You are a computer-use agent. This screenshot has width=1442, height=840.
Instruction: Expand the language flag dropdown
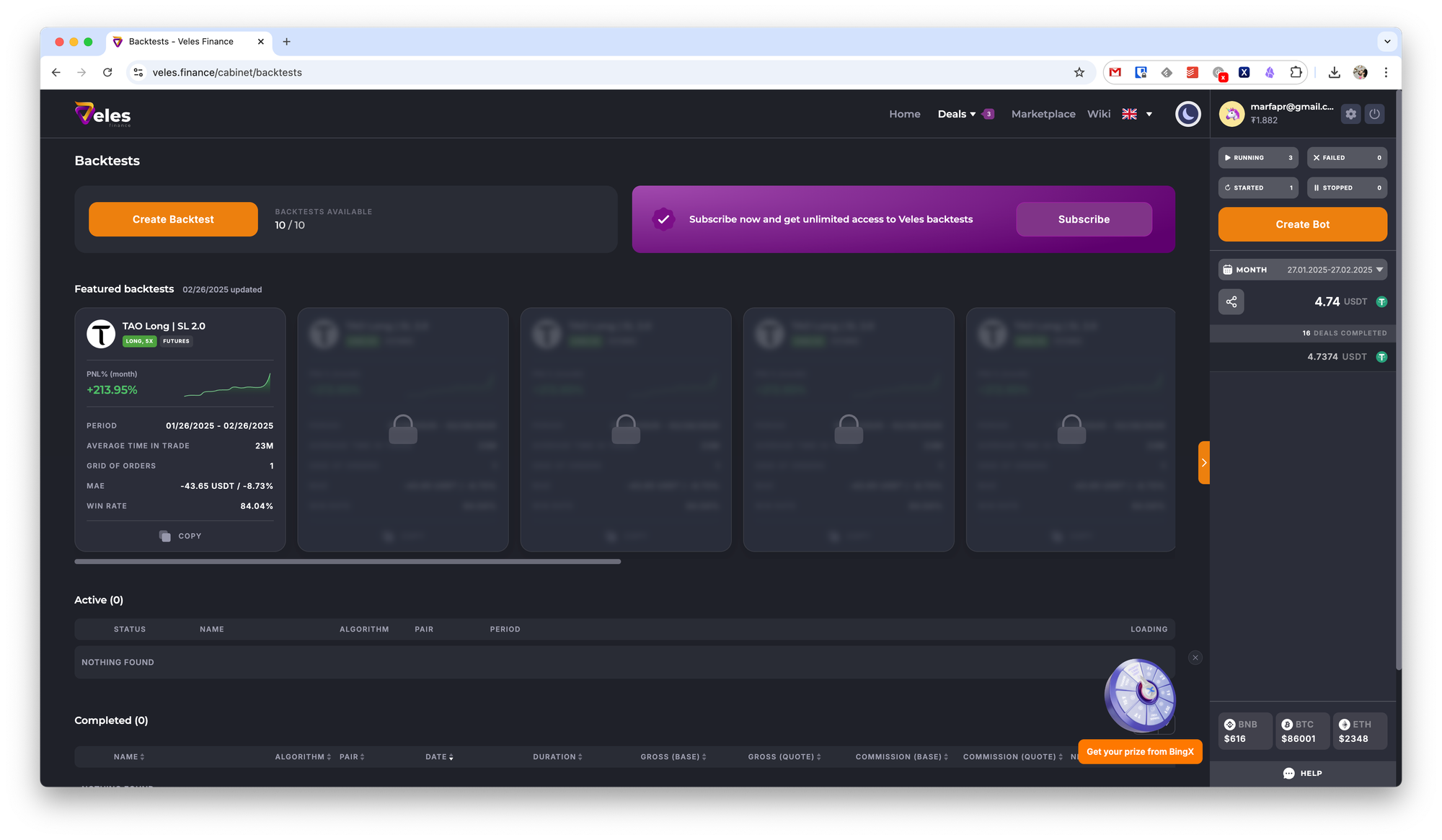tap(1149, 114)
